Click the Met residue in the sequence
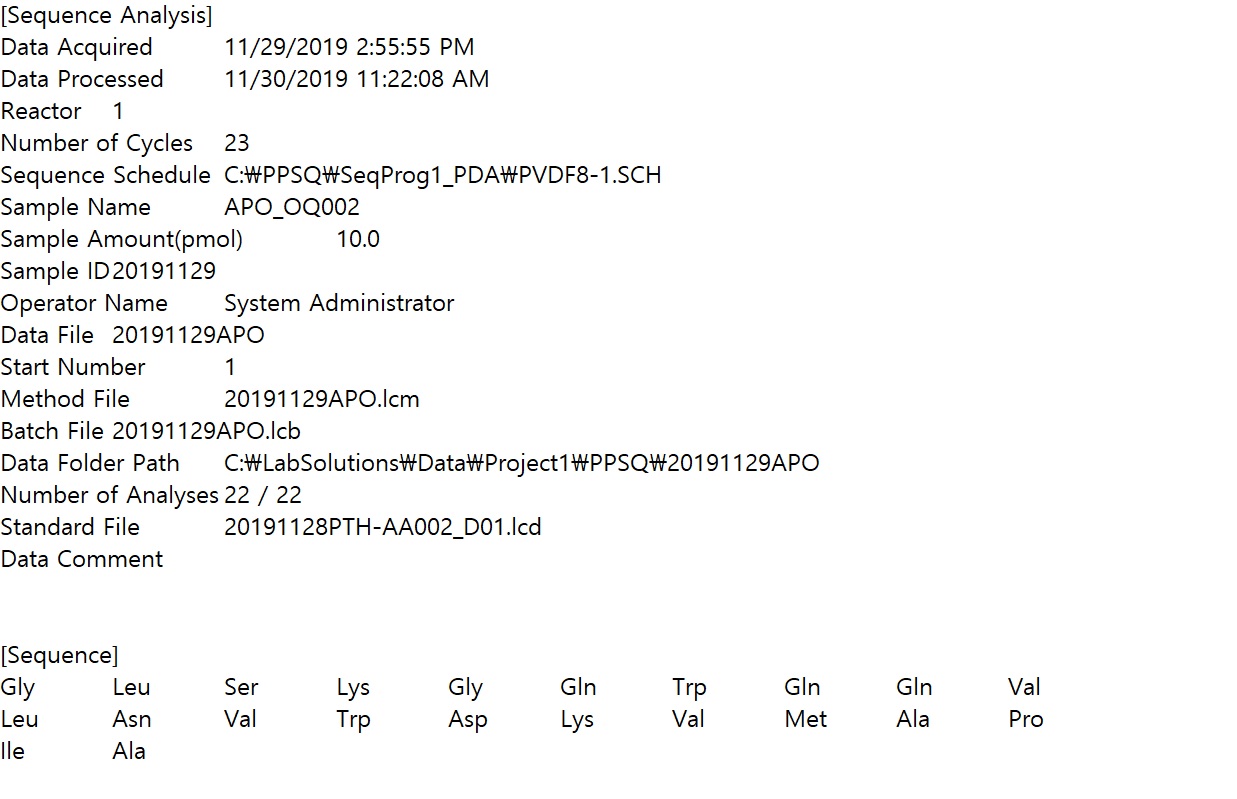This screenshot has width=1237, height=799. (x=805, y=719)
